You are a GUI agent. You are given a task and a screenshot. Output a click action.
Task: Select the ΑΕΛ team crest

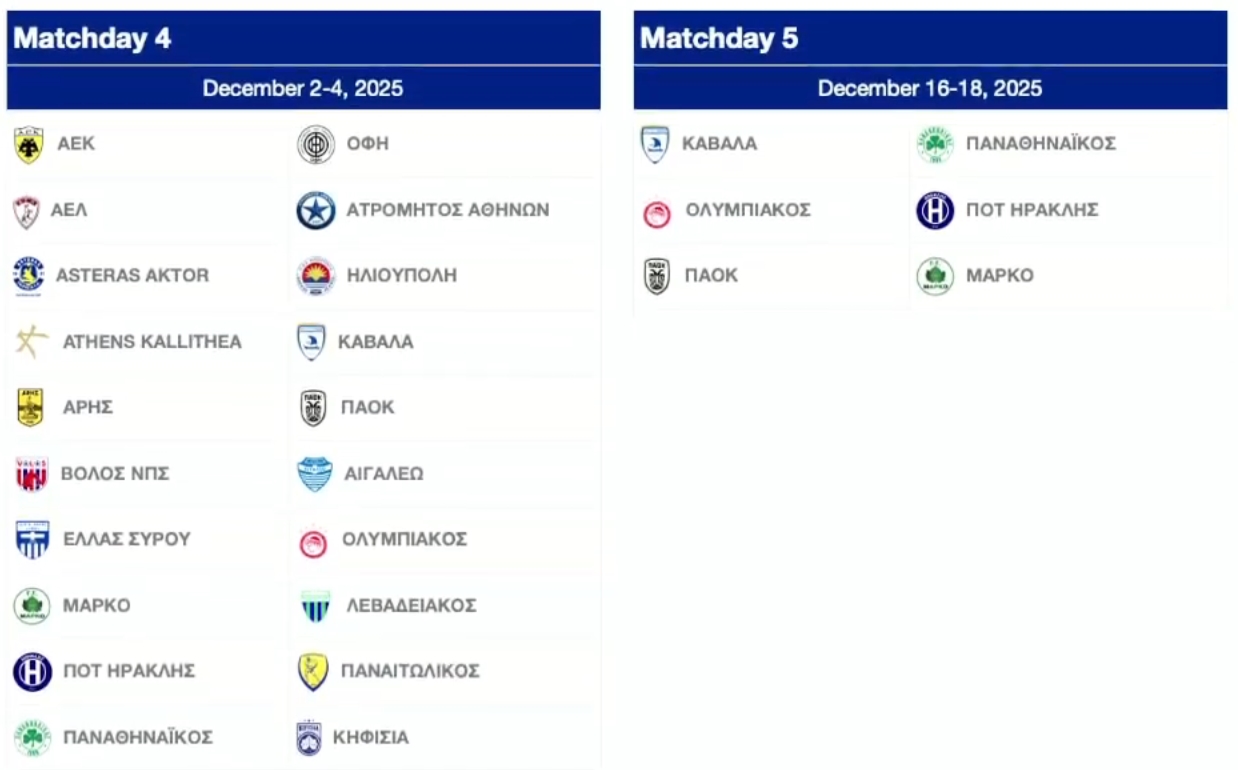point(26,211)
